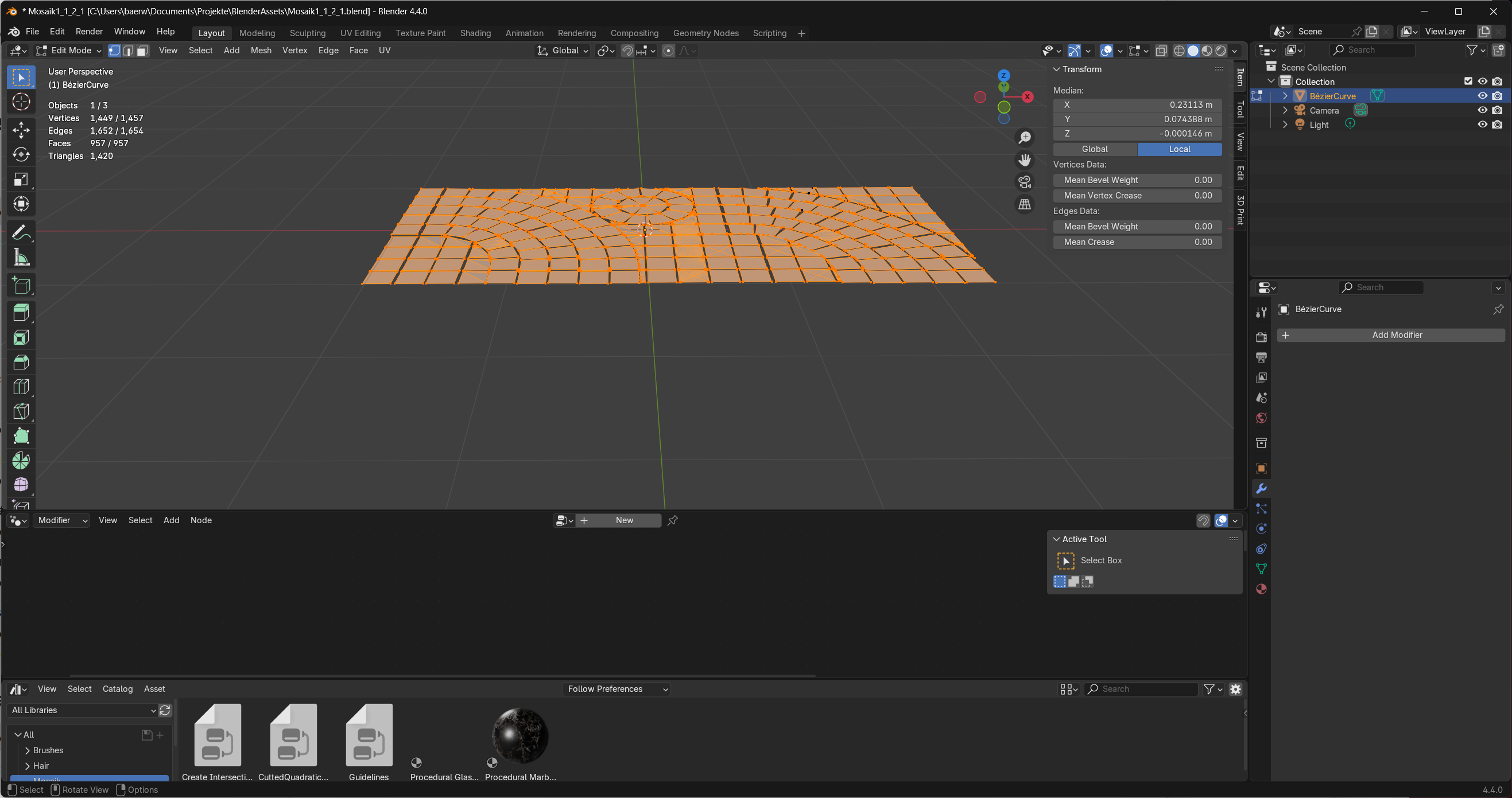Image resolution: width=1512 pixels, height=798 pixels.
Task: Select the Move tool
Action: click(21, 129)
